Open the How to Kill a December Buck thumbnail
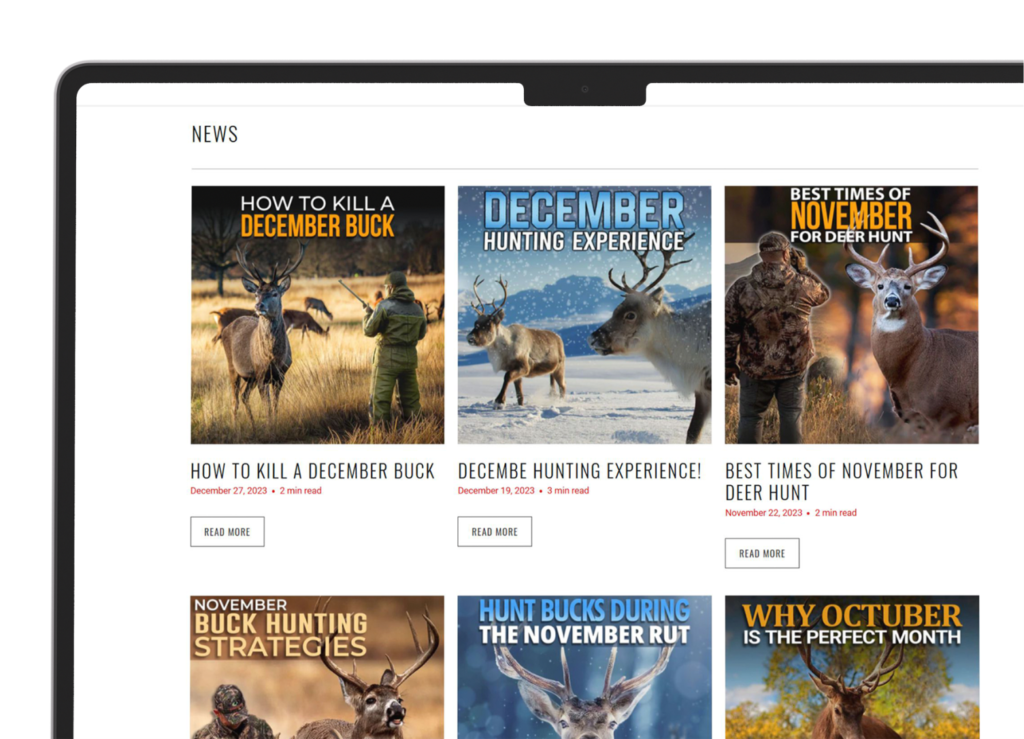Image resolution: width=1024 pixels, height=739 pixels. coord(317,315)
